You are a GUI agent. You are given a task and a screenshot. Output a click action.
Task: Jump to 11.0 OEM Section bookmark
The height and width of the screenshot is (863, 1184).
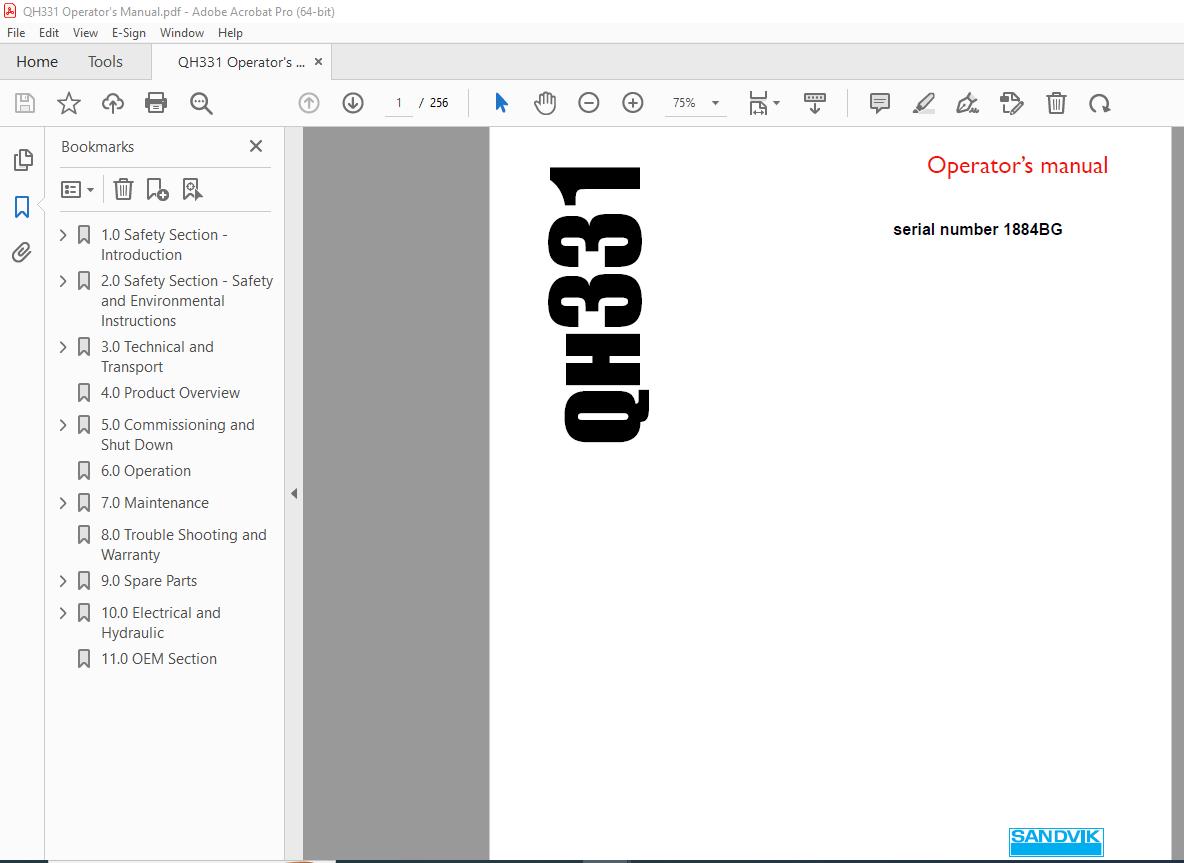159,659
